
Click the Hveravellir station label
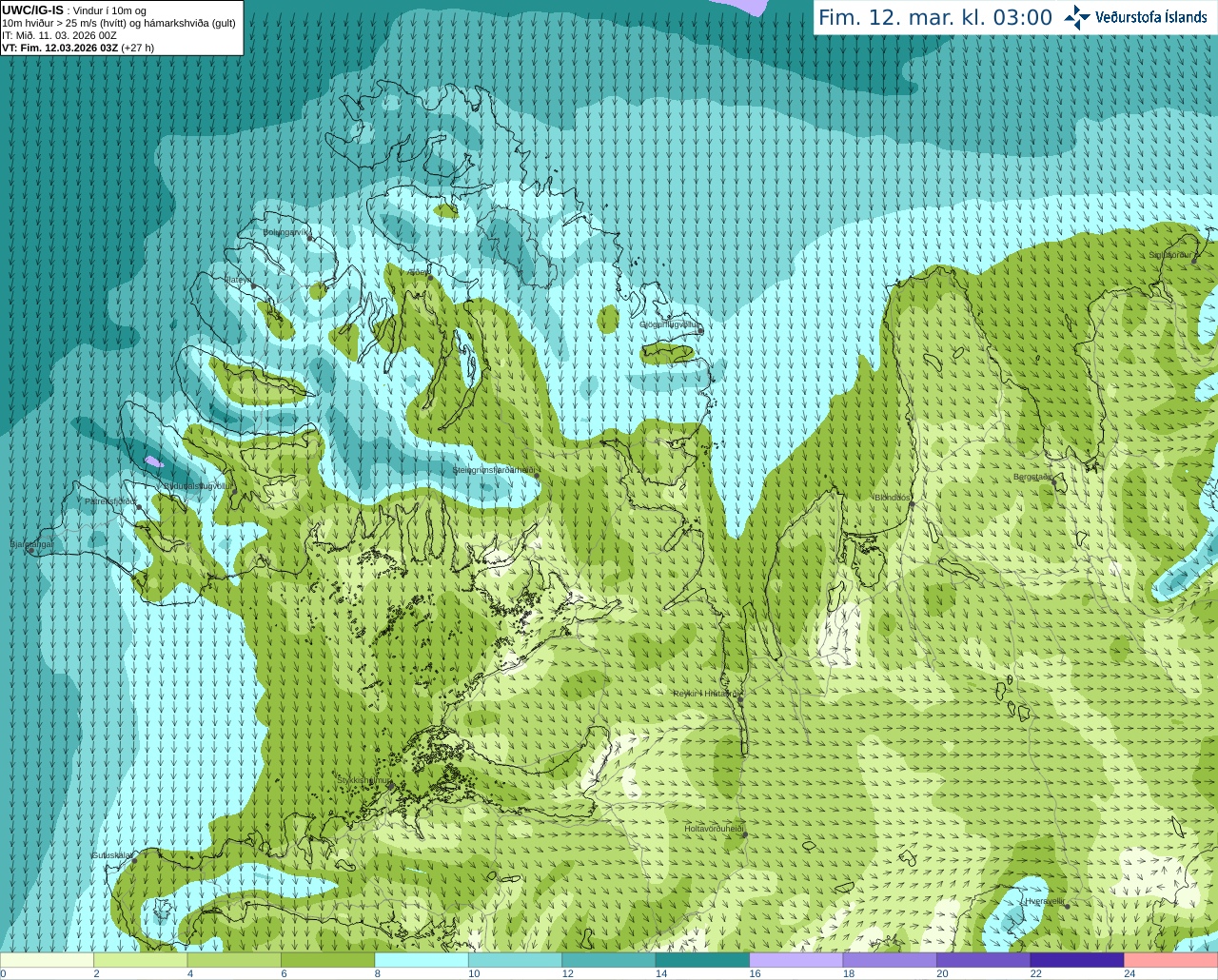pyautogui.click(x=1045, y=901)
